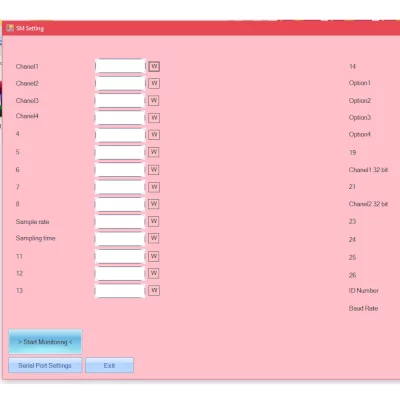The image size is (400, 400).
Task: Click the Chanel1 input field
Action: coord(120,66)
